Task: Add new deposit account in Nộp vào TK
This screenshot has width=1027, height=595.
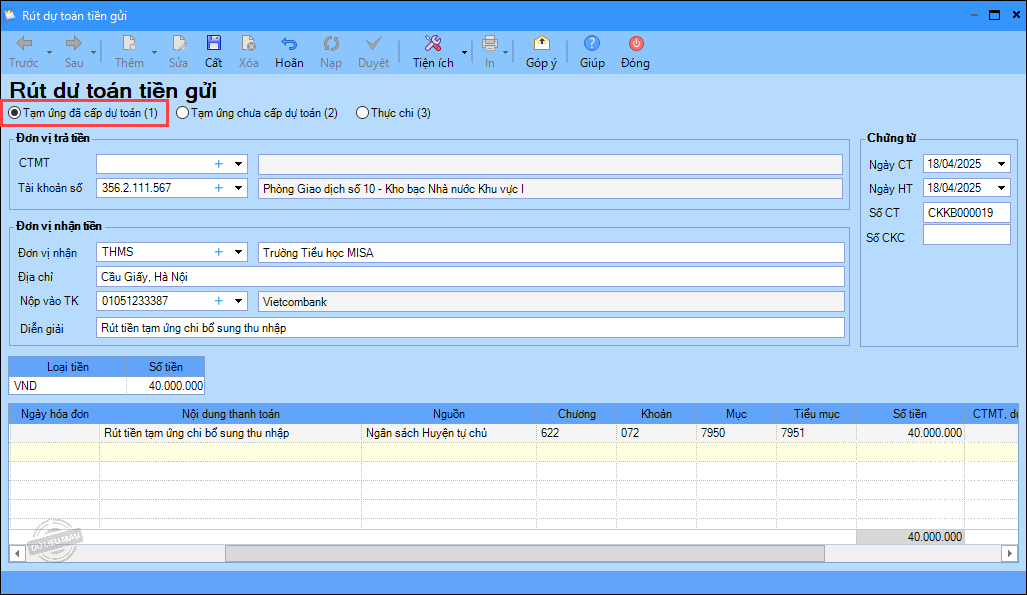Action: click(x=219, y=301)
